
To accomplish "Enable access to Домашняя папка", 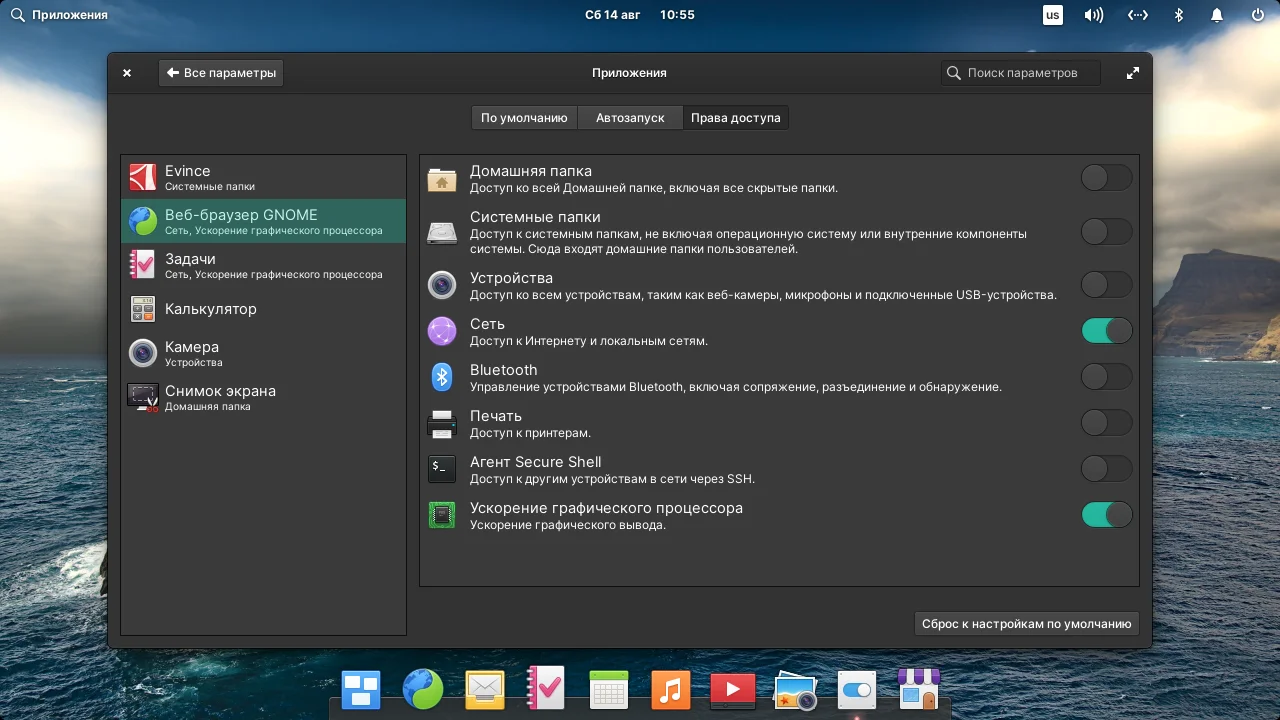I will click(x=1106, y=176).
